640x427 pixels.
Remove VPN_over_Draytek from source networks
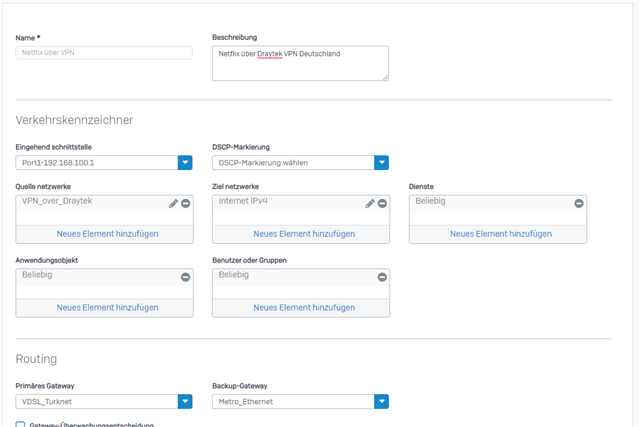tap(186, 203)
